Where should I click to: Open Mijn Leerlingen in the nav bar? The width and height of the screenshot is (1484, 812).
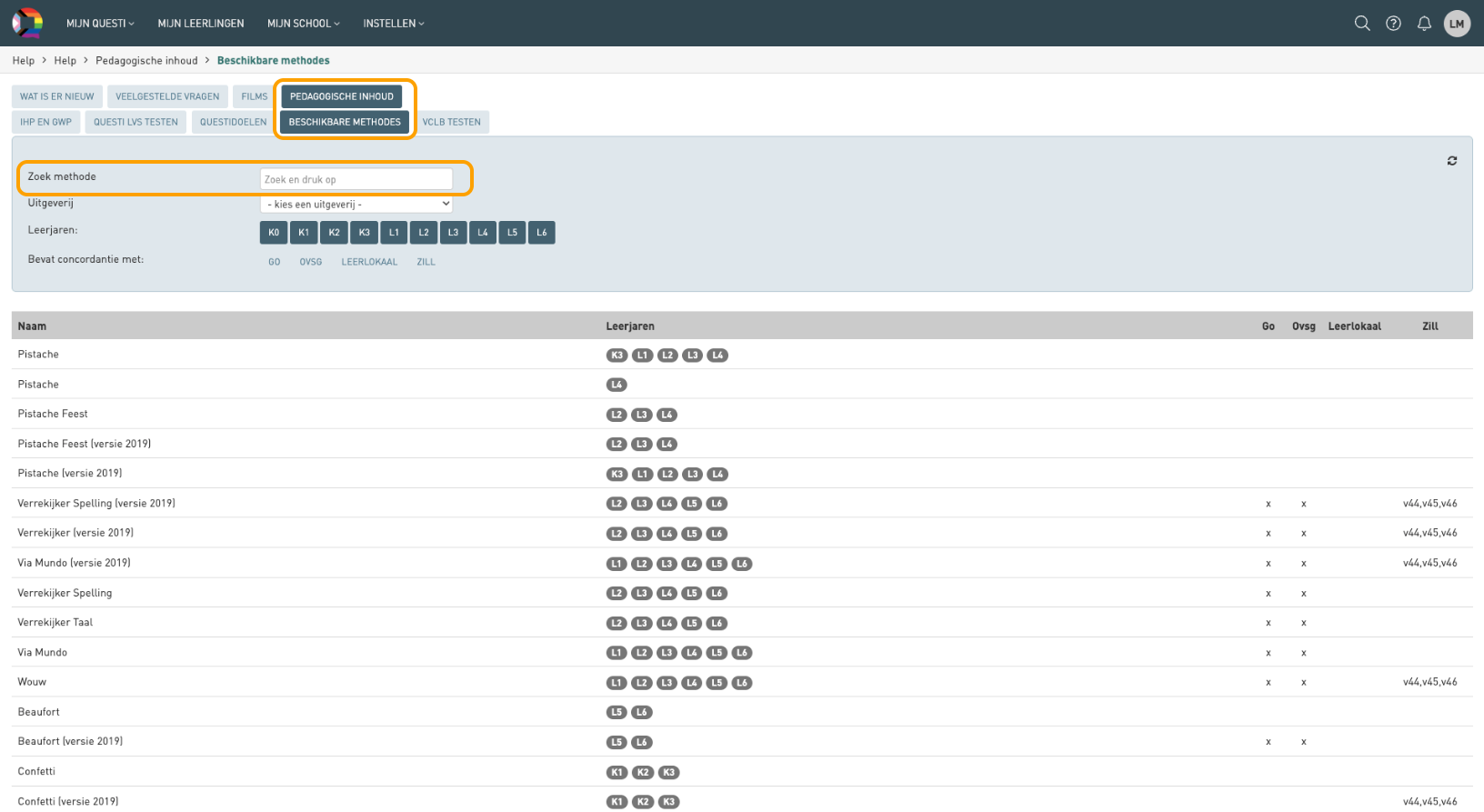pos(201,24)
